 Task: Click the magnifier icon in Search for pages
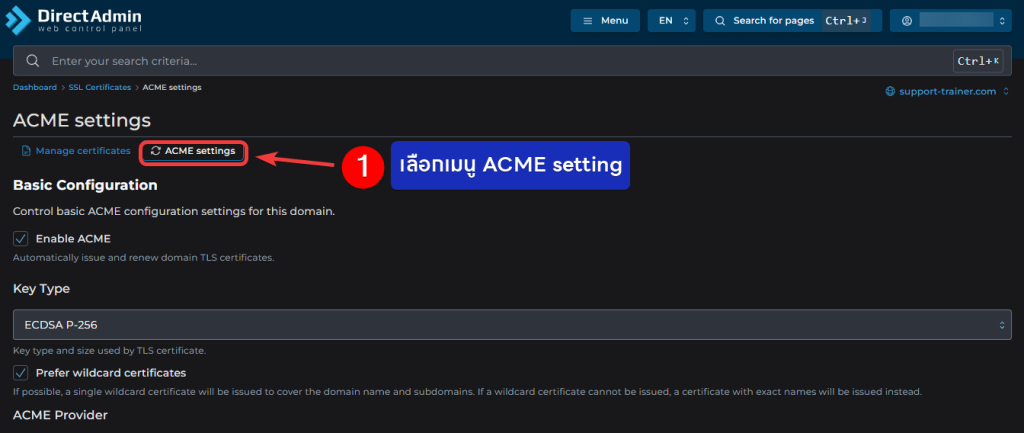(x=720, y=21)
